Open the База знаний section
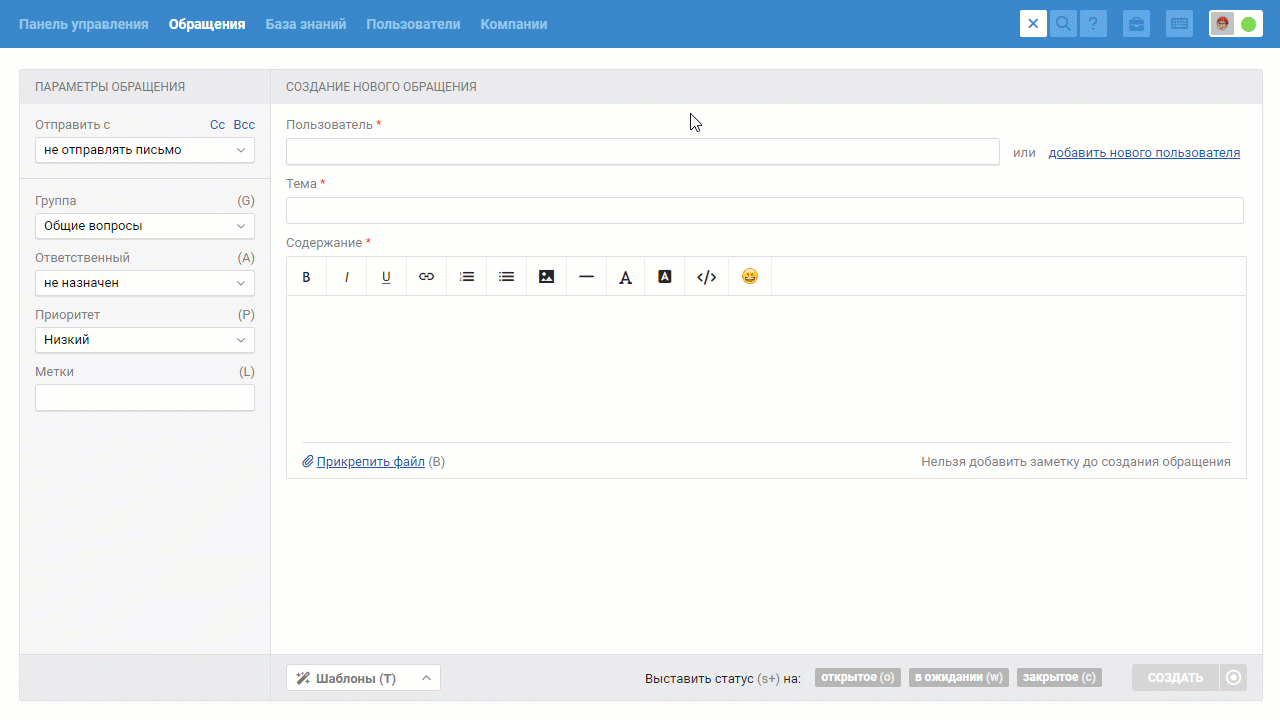 click(x=306, y=24)
